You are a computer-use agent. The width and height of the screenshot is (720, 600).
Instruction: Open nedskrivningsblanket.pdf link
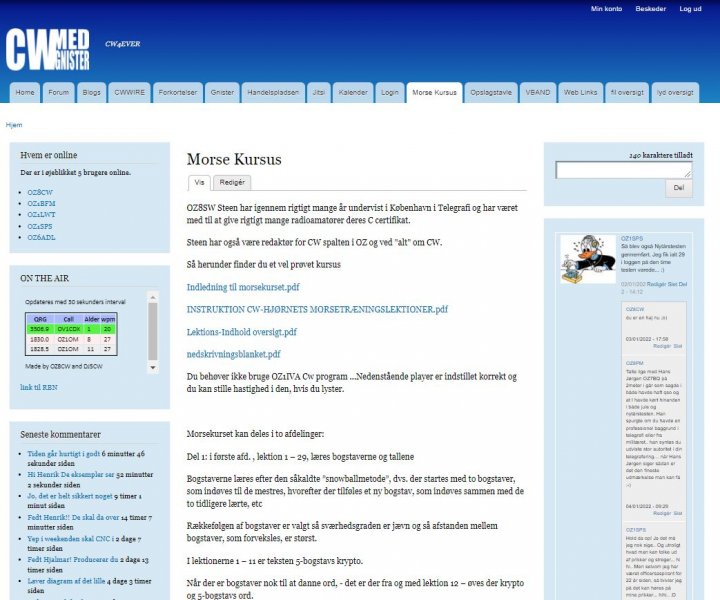pos(233,354)
